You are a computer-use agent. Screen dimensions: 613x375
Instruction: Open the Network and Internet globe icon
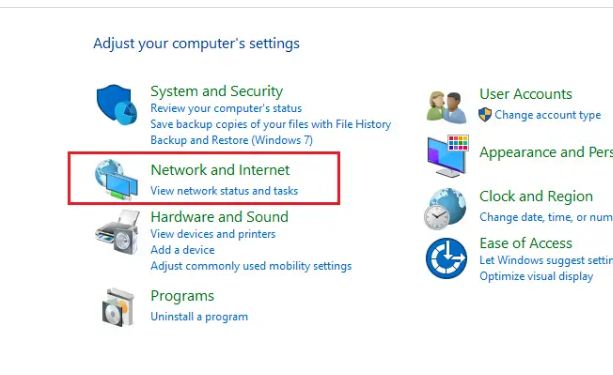pyautogui.click(x=117, y=179)
